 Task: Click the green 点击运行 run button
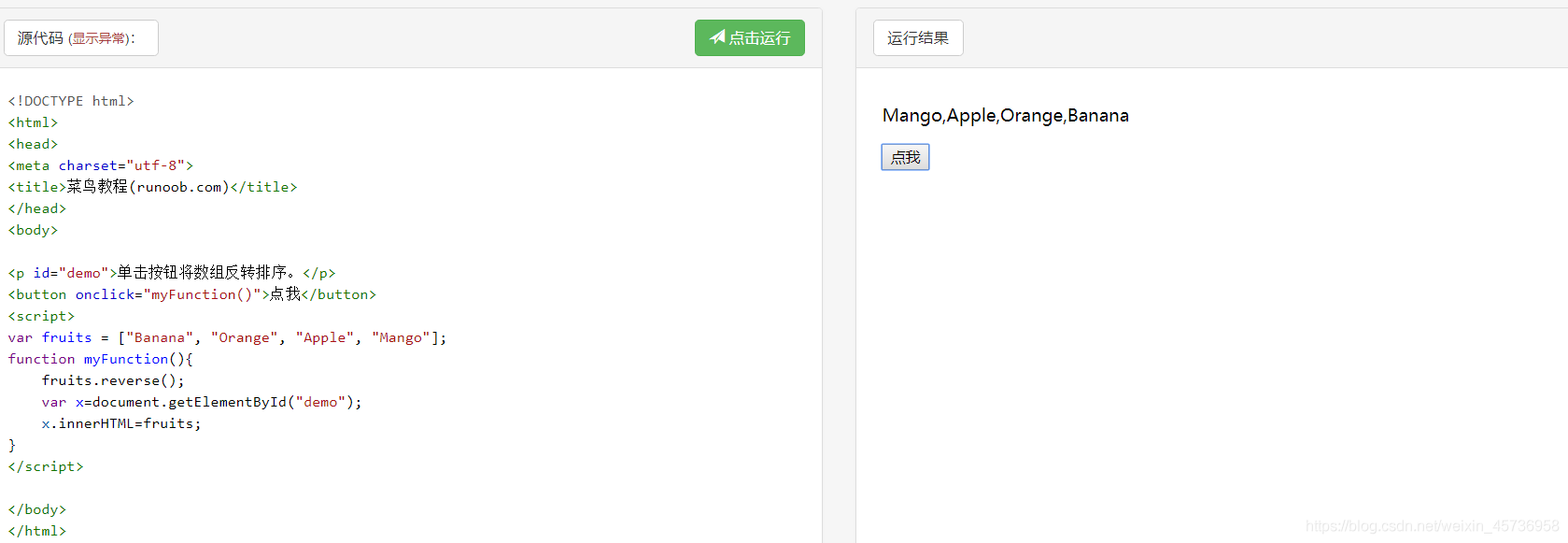tap(749, 38)
